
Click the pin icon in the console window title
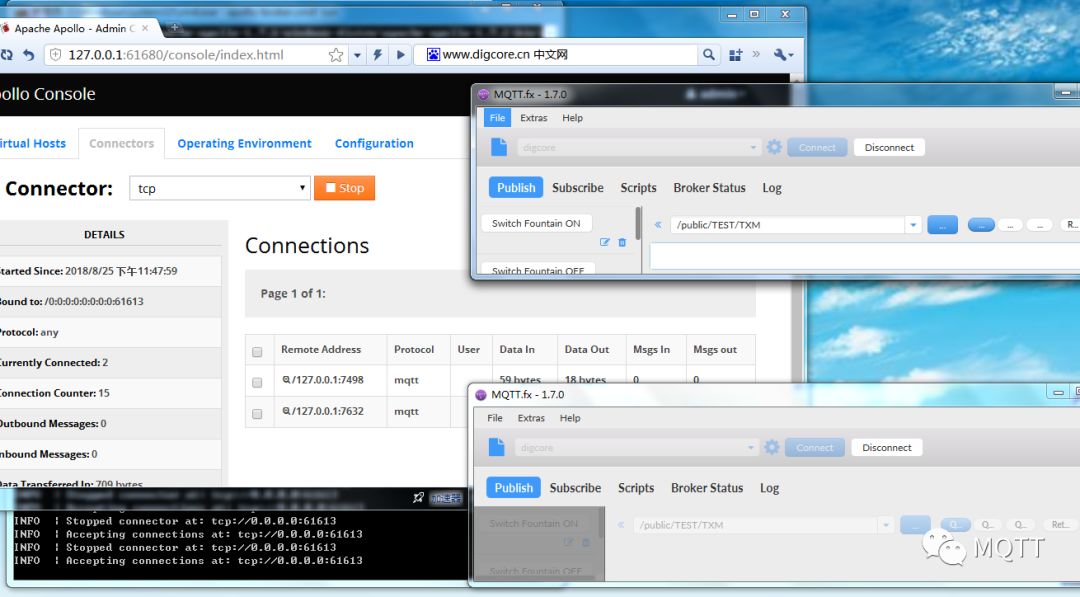pos(417,497)
